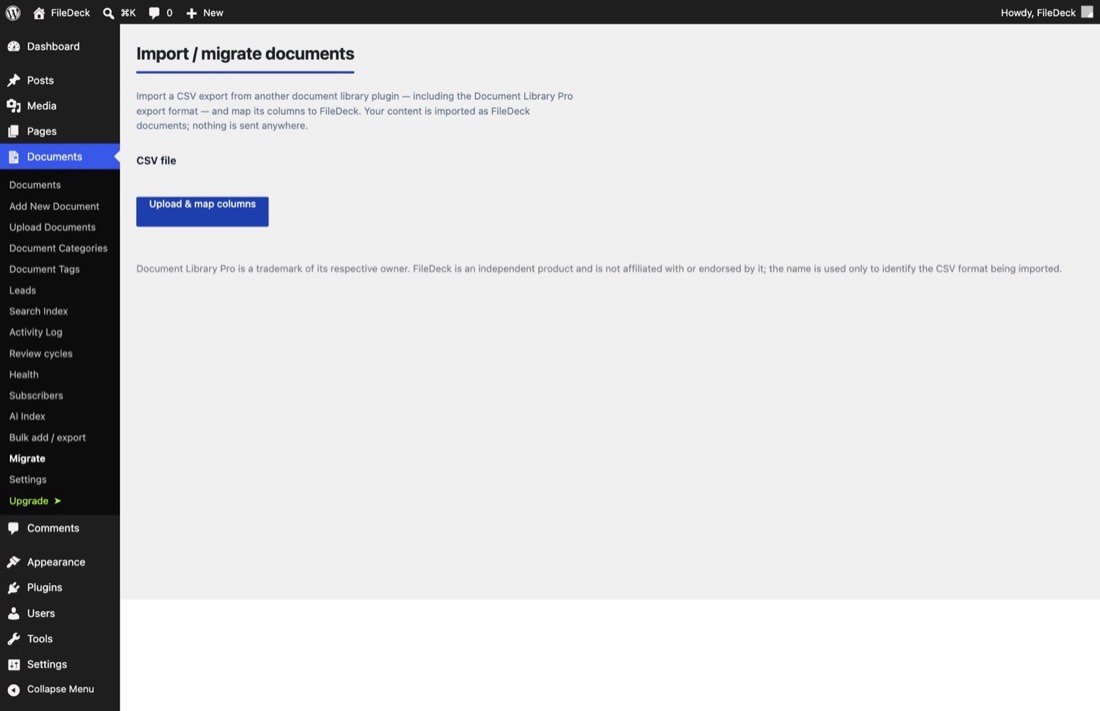The image size is (1100, 711).
Task: Click the Tools wrench icon
Action: [13, 639]
